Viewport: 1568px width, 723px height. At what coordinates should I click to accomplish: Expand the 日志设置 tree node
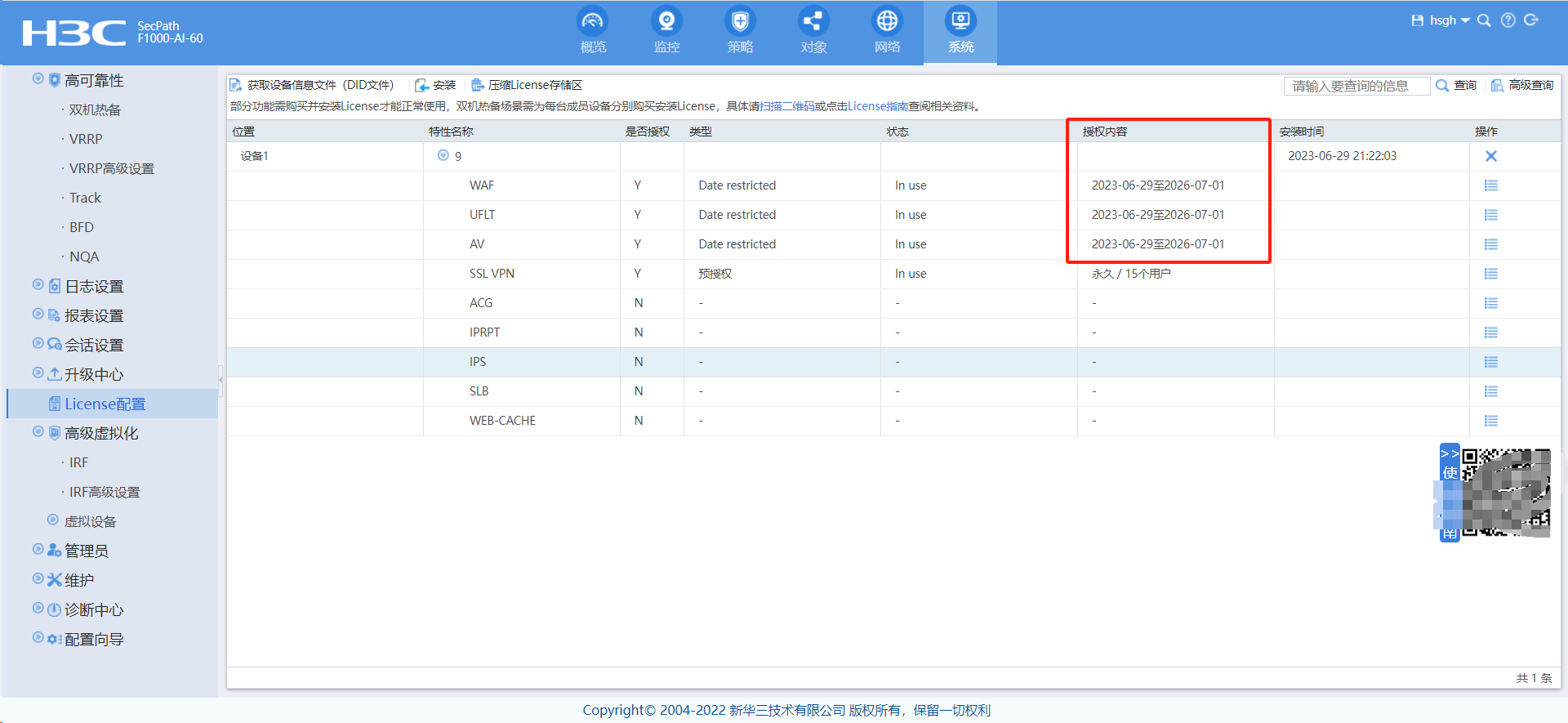(38, 285)
